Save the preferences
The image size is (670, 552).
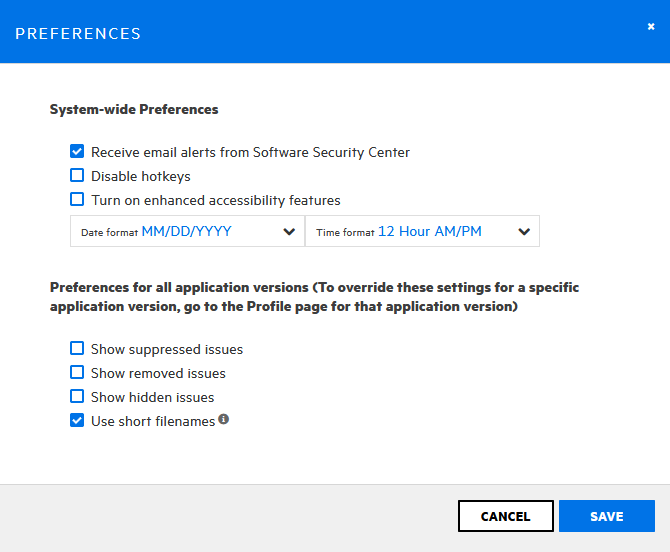click(x=606, y=516)
